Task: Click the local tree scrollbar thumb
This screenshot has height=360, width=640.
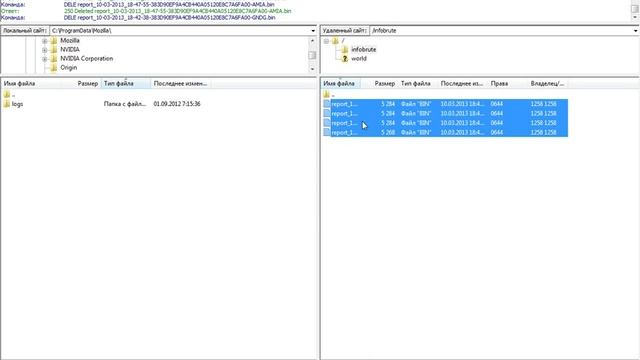Action: click(x=312, y=55)
